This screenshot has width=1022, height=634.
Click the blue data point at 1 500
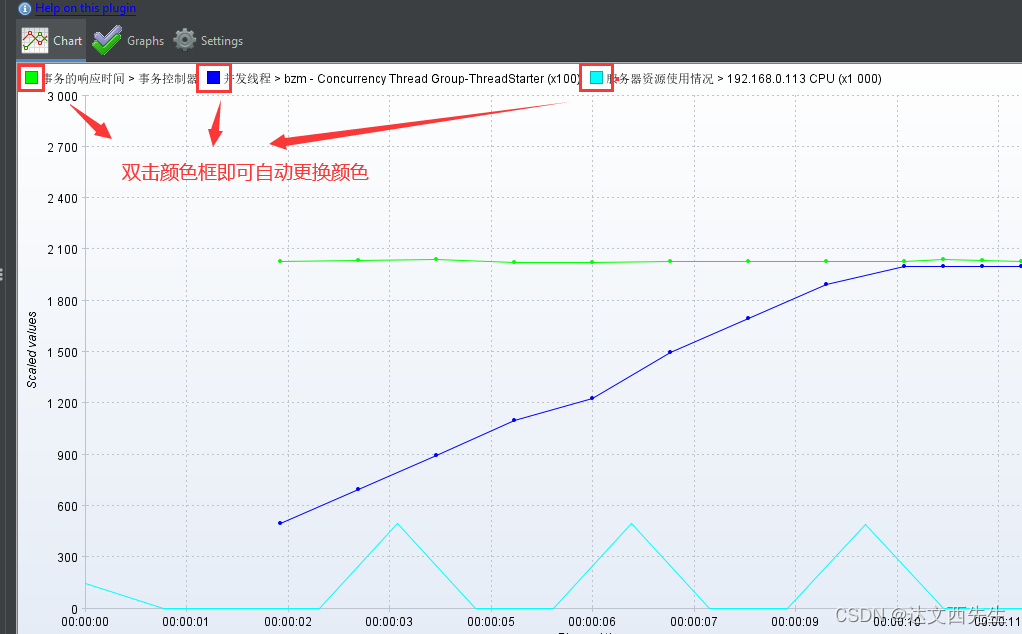(670, 353)
